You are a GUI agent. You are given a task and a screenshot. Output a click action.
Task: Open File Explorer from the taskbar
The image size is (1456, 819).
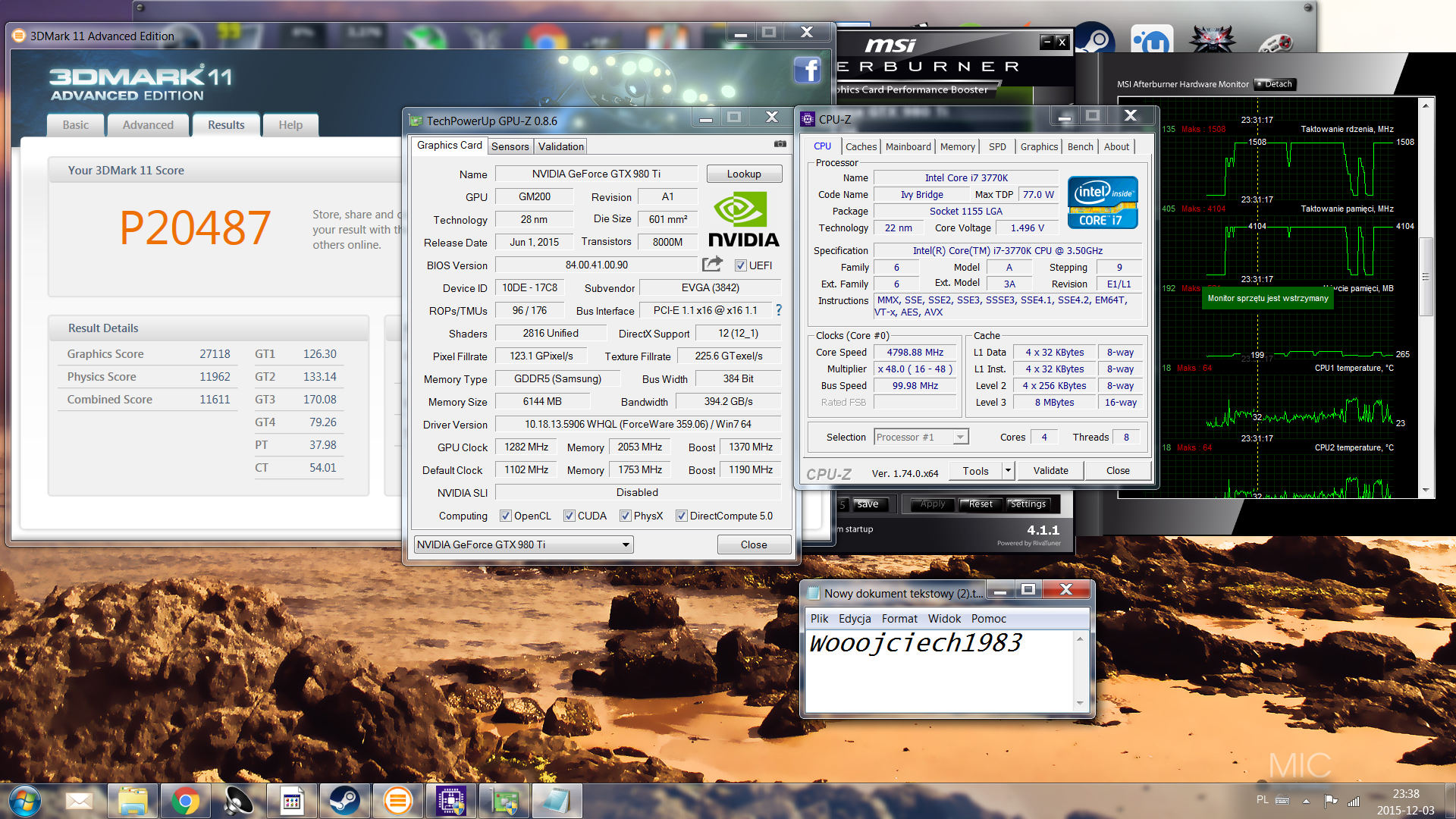(x=132, y=801)
